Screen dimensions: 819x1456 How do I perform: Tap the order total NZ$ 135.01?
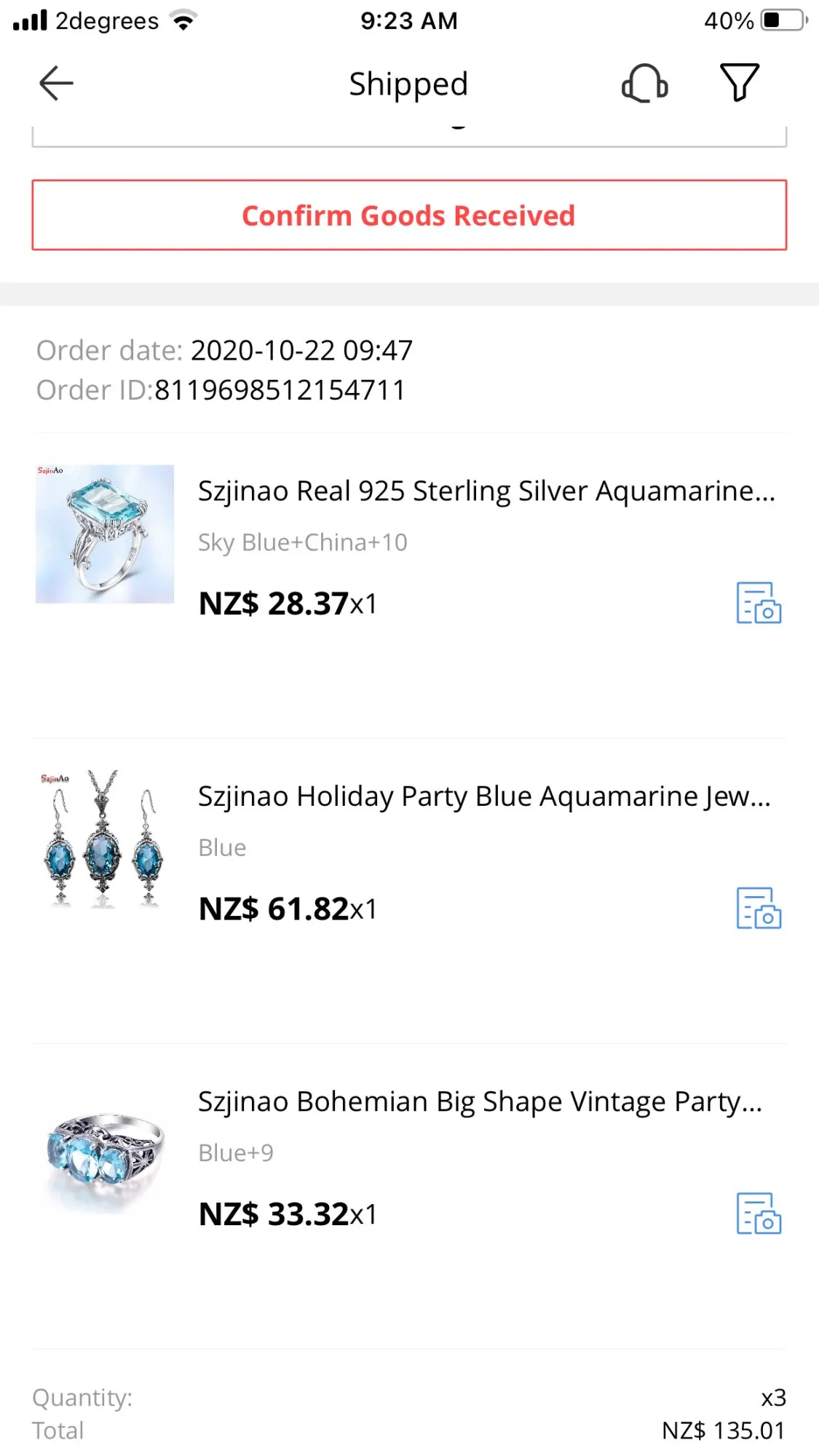[723, 1431]
